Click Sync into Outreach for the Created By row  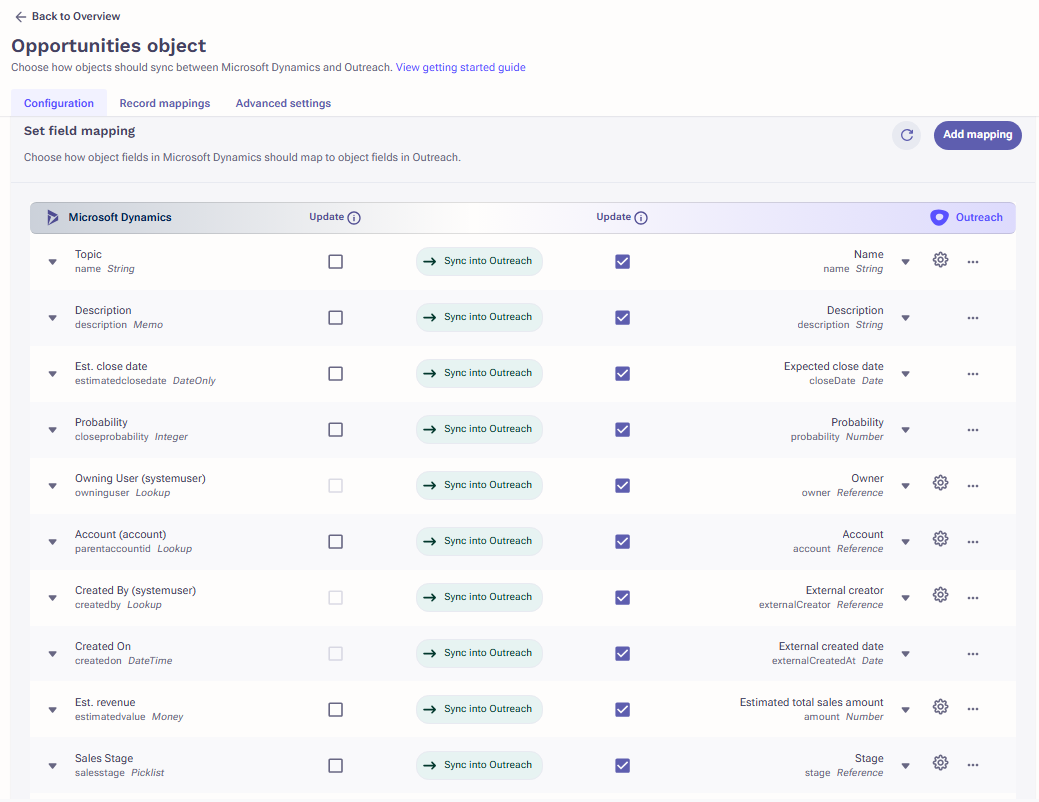click(479, 597)
